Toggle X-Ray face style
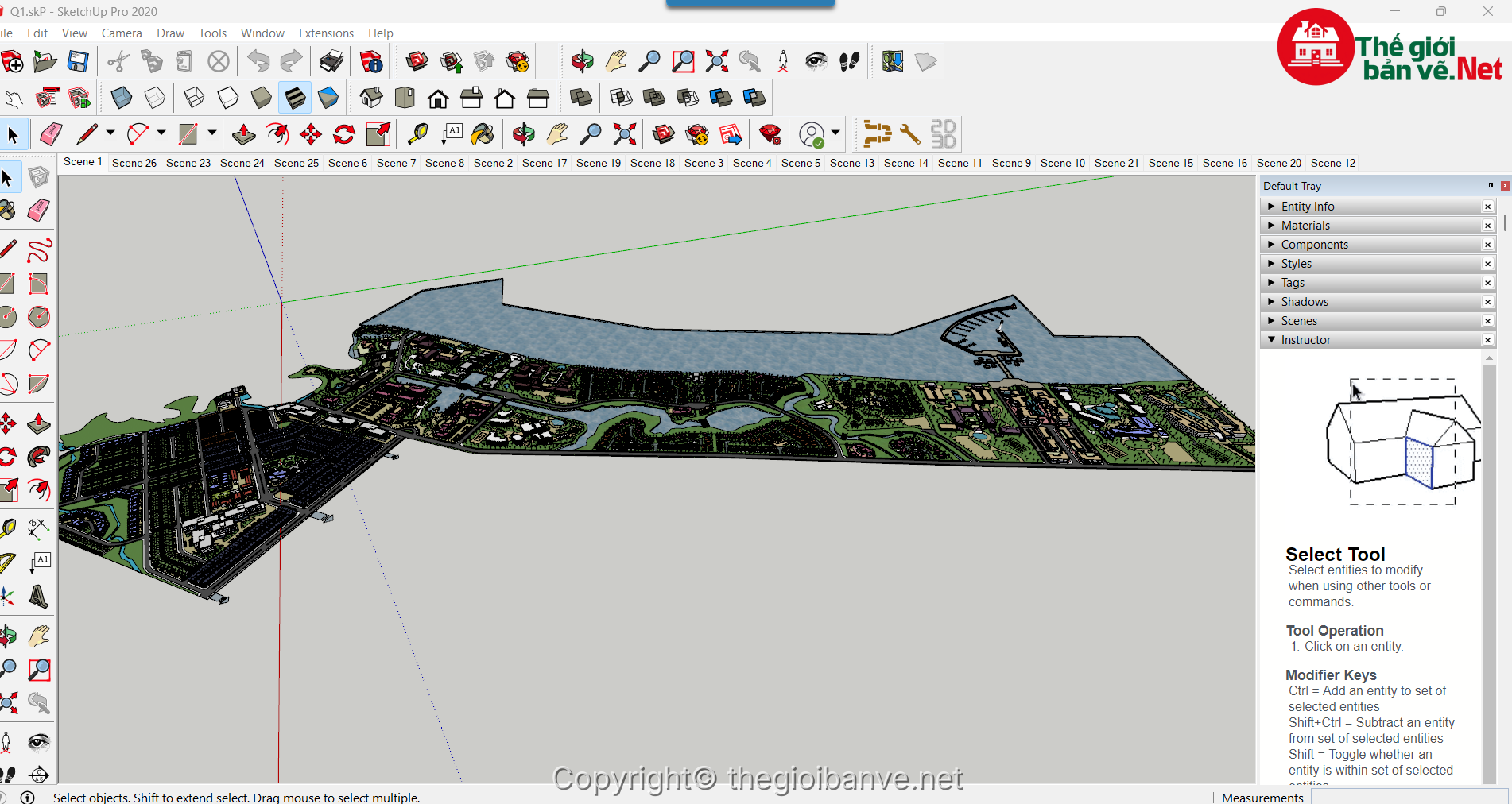The image size is (1512, 804). (122, 99)
